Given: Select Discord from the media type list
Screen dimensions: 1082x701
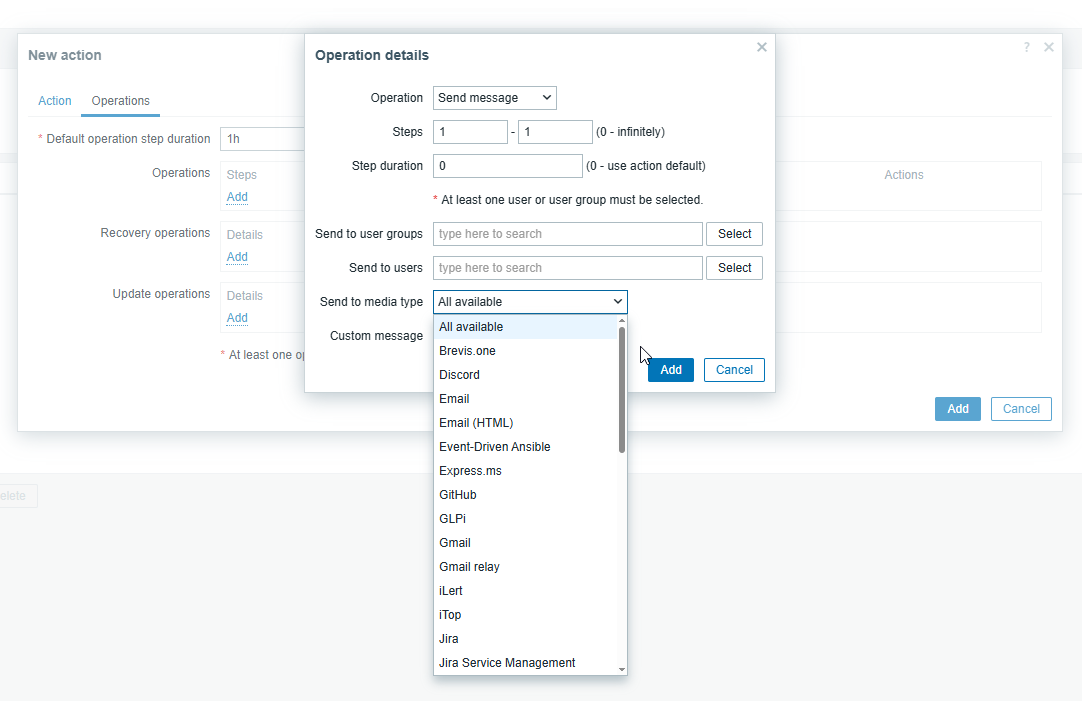Looking at the screenshot, I should [x=459, y=375].
